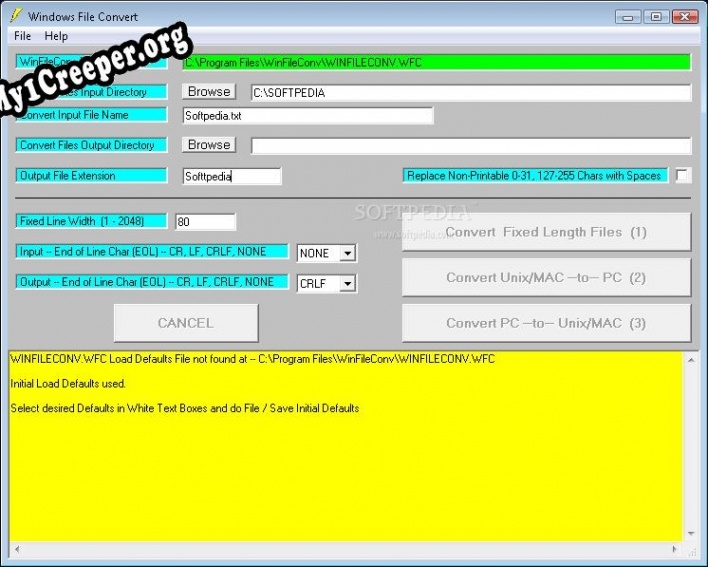Enable Replace Non-Printable Chars with Spaces checkbox

[682, 175]
